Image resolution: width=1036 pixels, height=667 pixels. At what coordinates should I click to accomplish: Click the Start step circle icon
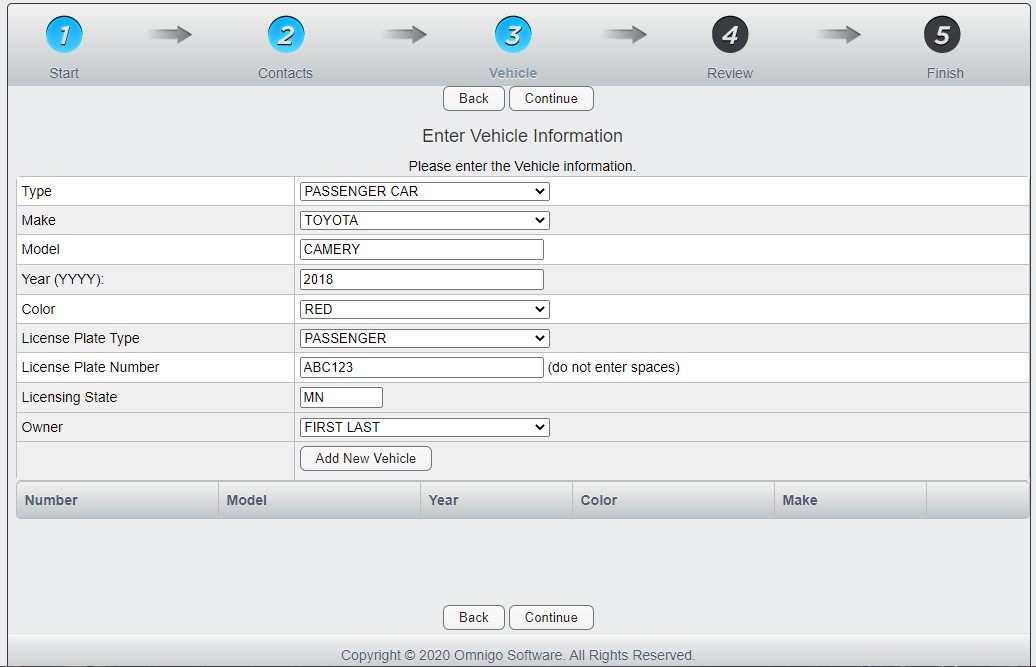pyautogui.click(x=64, y=33)
